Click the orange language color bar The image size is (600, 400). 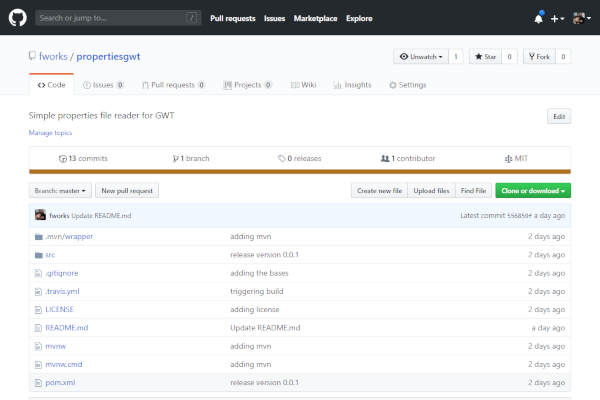(300, 172)
